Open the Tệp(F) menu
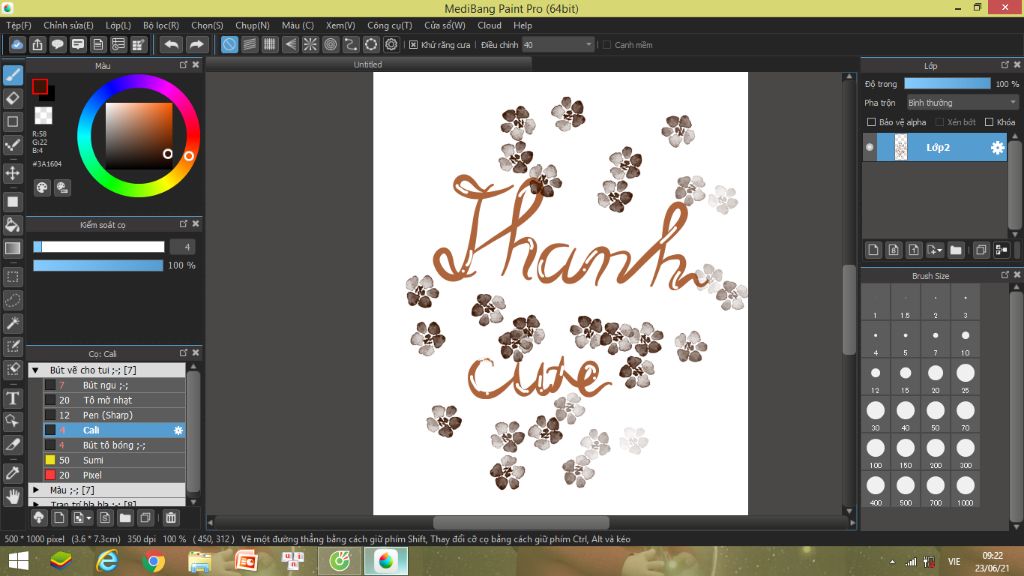 (x=19, y=25)
